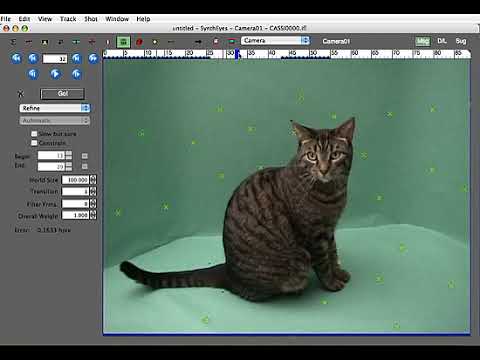Click the End frame field
The width and height of the screenshot is (480, 360).
pos(51,166)
